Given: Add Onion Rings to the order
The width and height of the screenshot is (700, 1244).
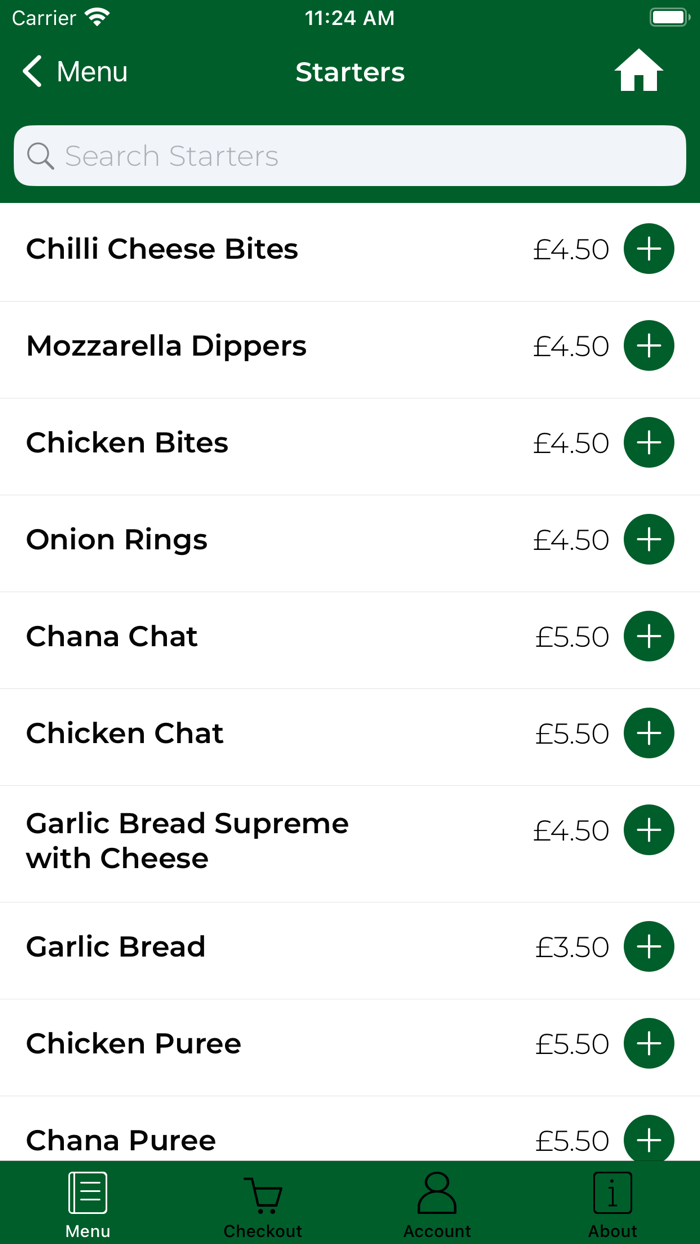Looking at the screenshot, I should click(648, 539).
